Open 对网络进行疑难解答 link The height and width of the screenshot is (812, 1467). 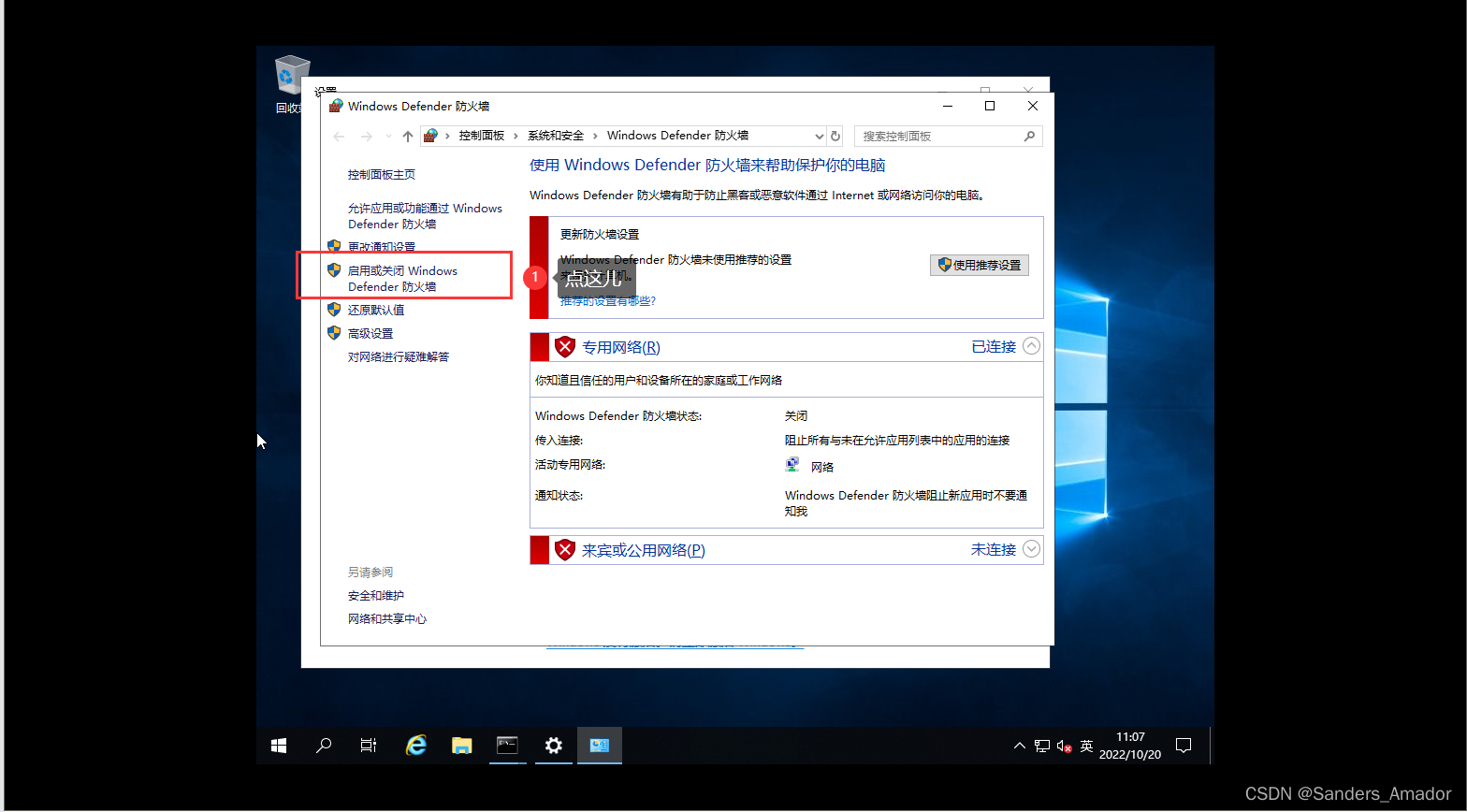[x=399, y=356]
